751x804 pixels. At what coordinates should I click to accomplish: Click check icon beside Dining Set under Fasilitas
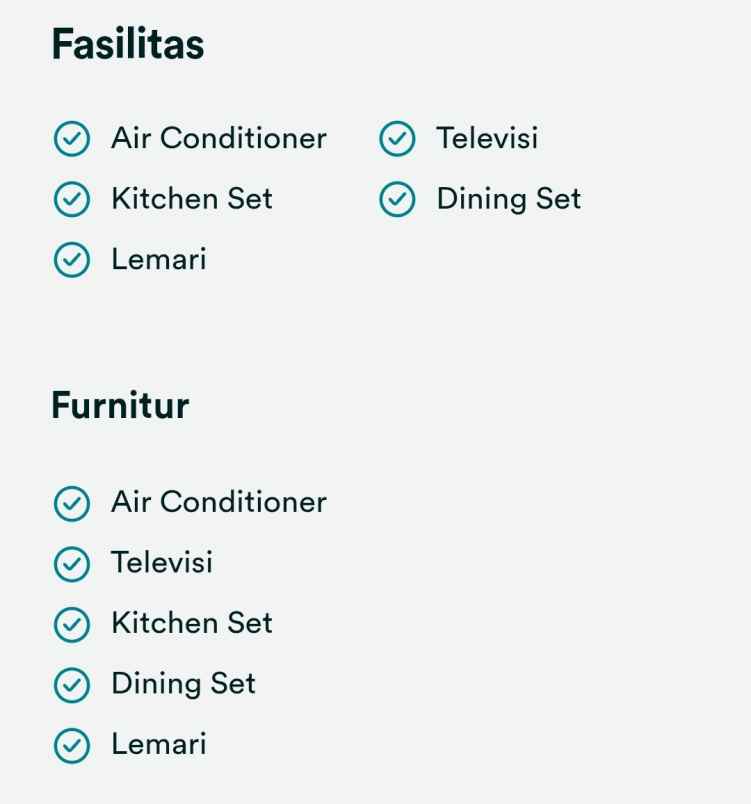click(397, 200)
